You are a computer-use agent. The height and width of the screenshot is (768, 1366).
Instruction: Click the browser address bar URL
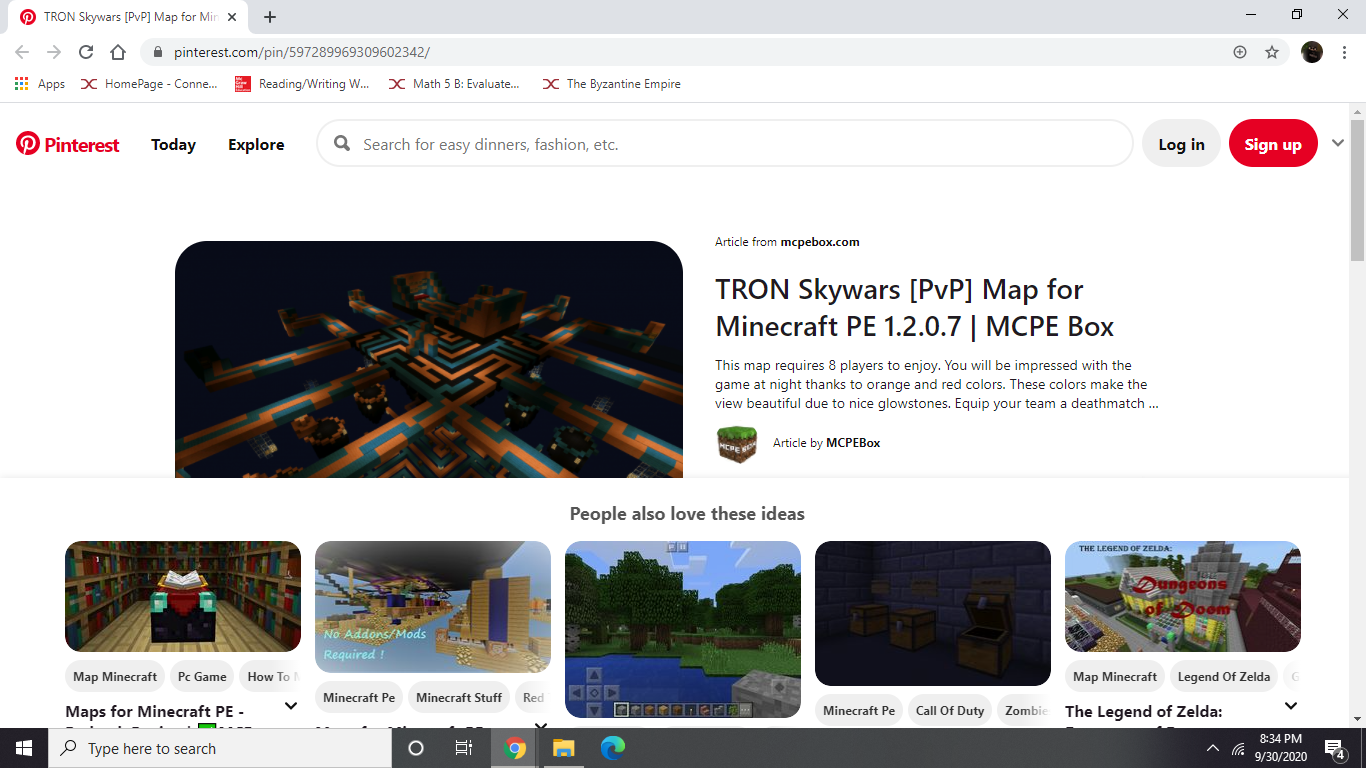point(302,52)
